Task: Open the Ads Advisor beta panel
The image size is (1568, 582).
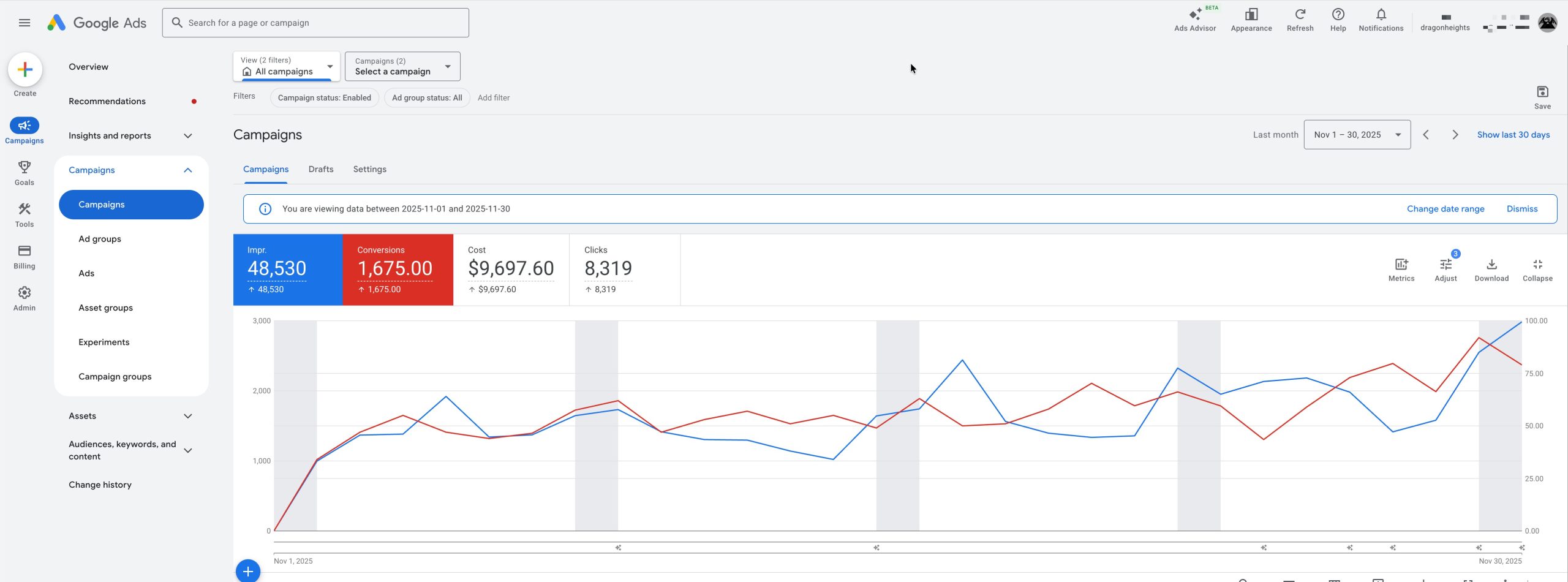Action: click(x=1194, y=20)
